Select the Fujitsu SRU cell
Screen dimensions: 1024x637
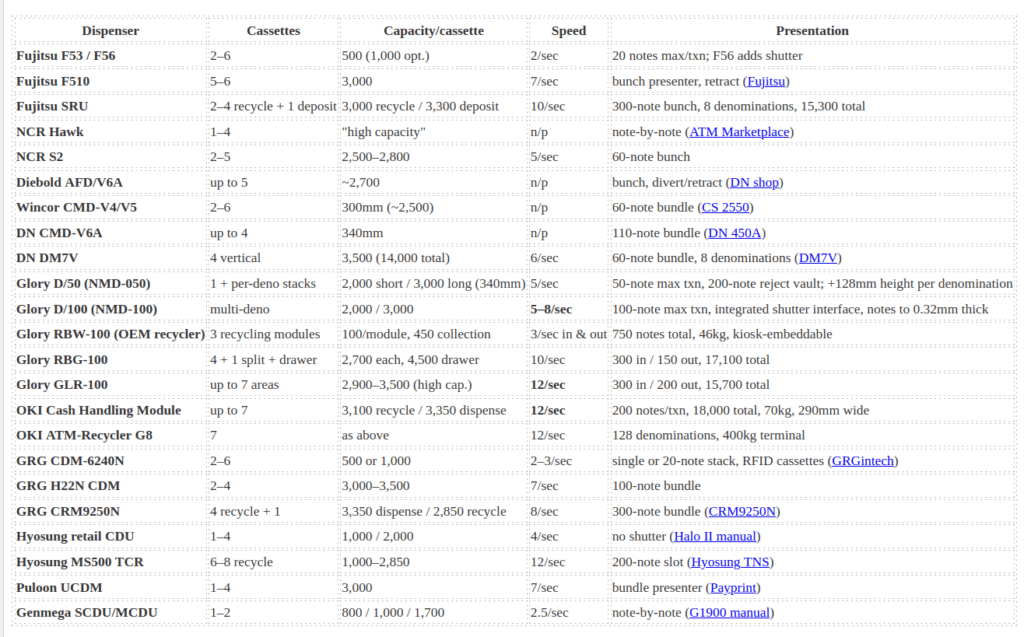click(110, 106)
